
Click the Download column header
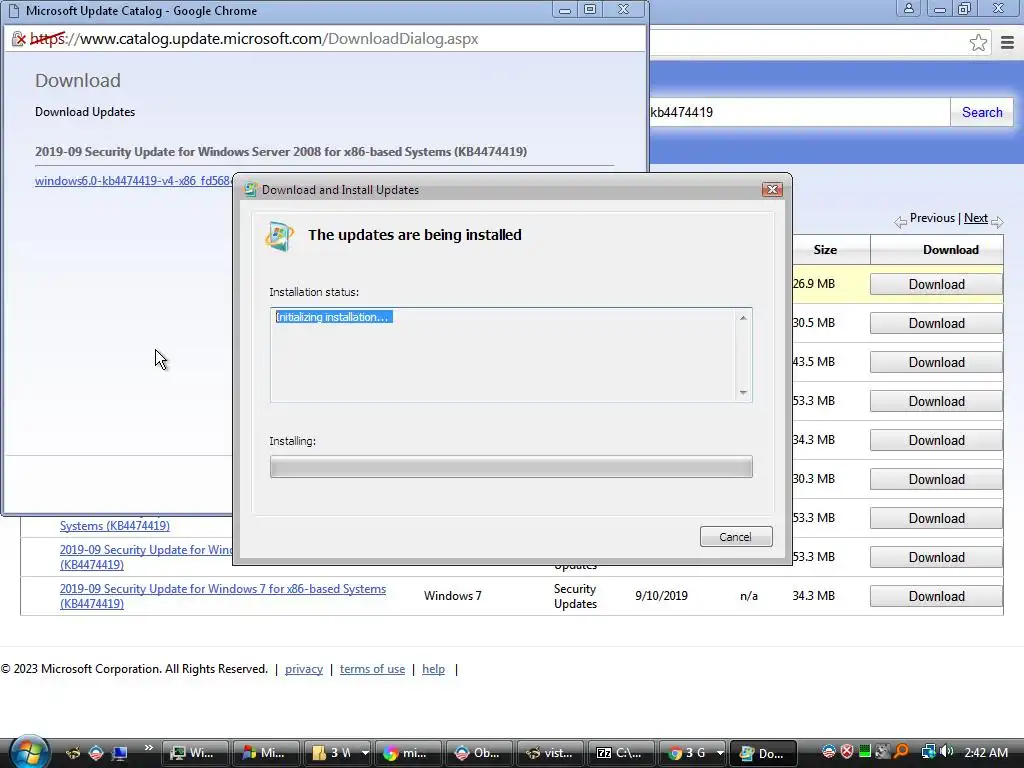tap(950, 249)
